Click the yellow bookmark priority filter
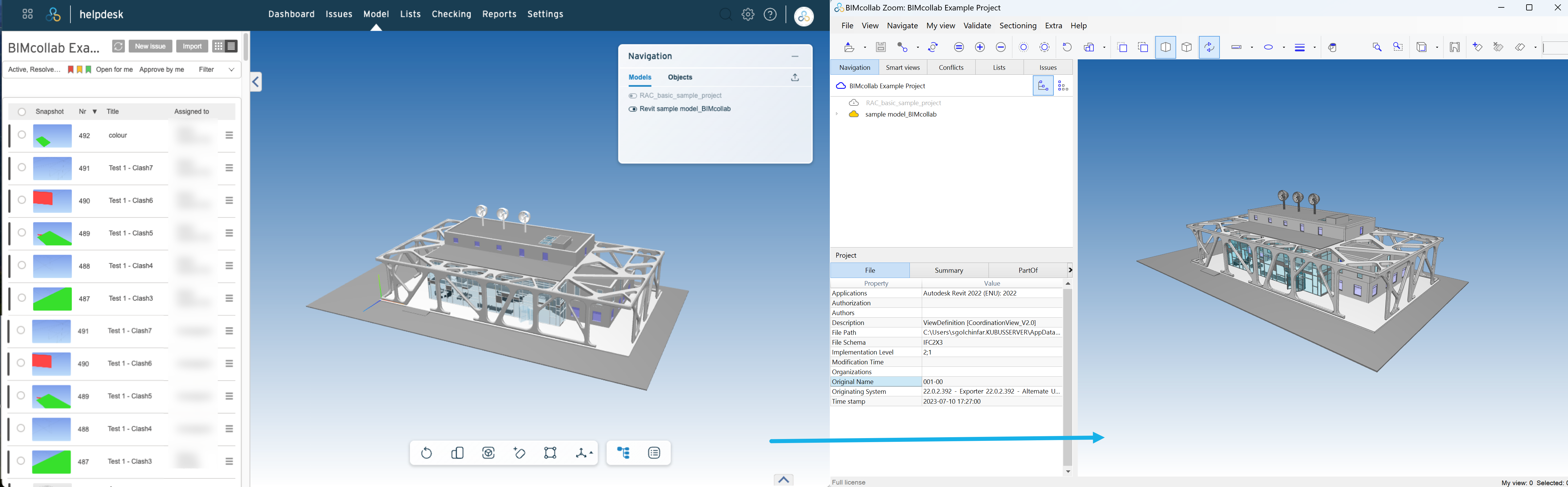Viewport: 1568px width, 487px height. point(80,70)
